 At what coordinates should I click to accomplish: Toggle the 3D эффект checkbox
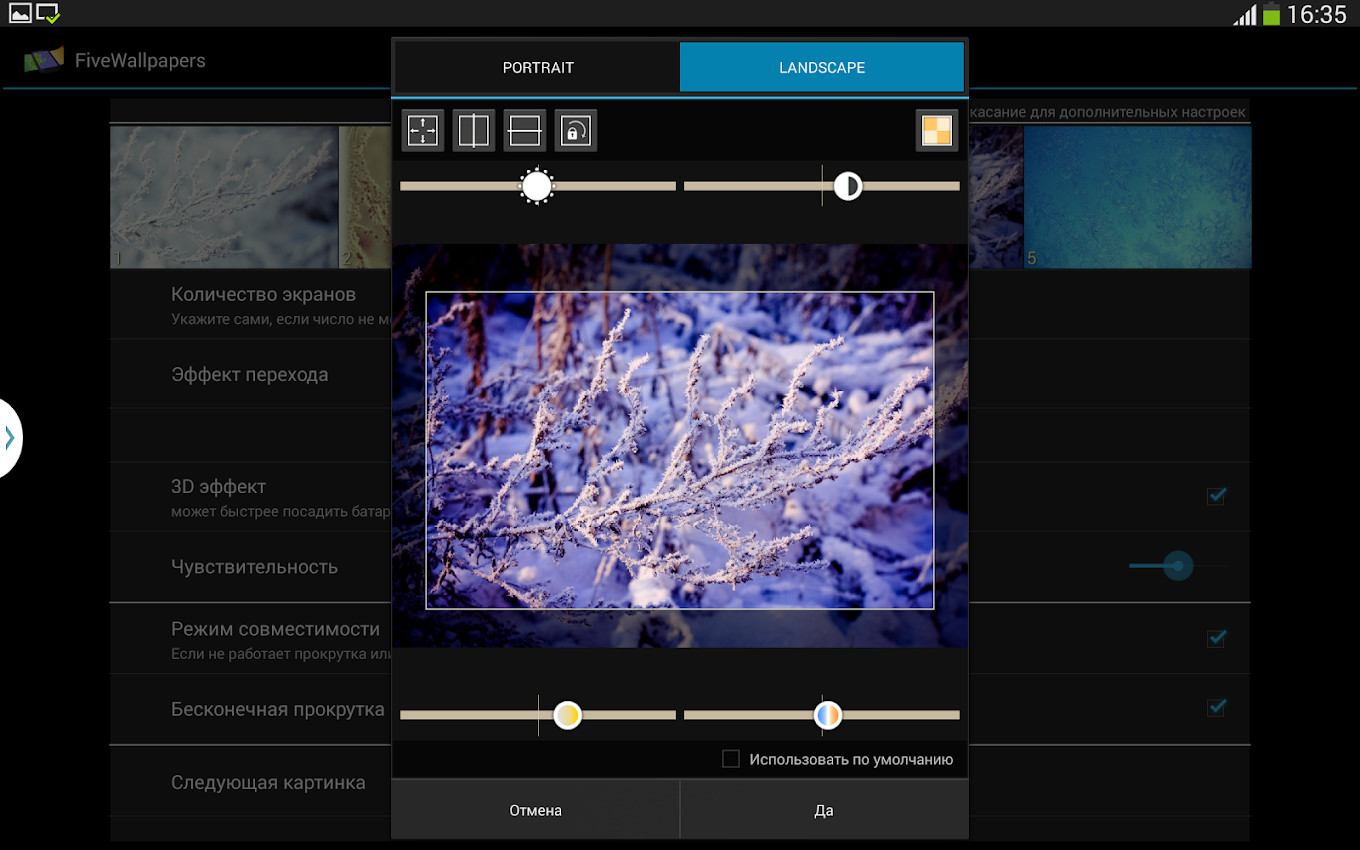click(x=1216, y=496)
